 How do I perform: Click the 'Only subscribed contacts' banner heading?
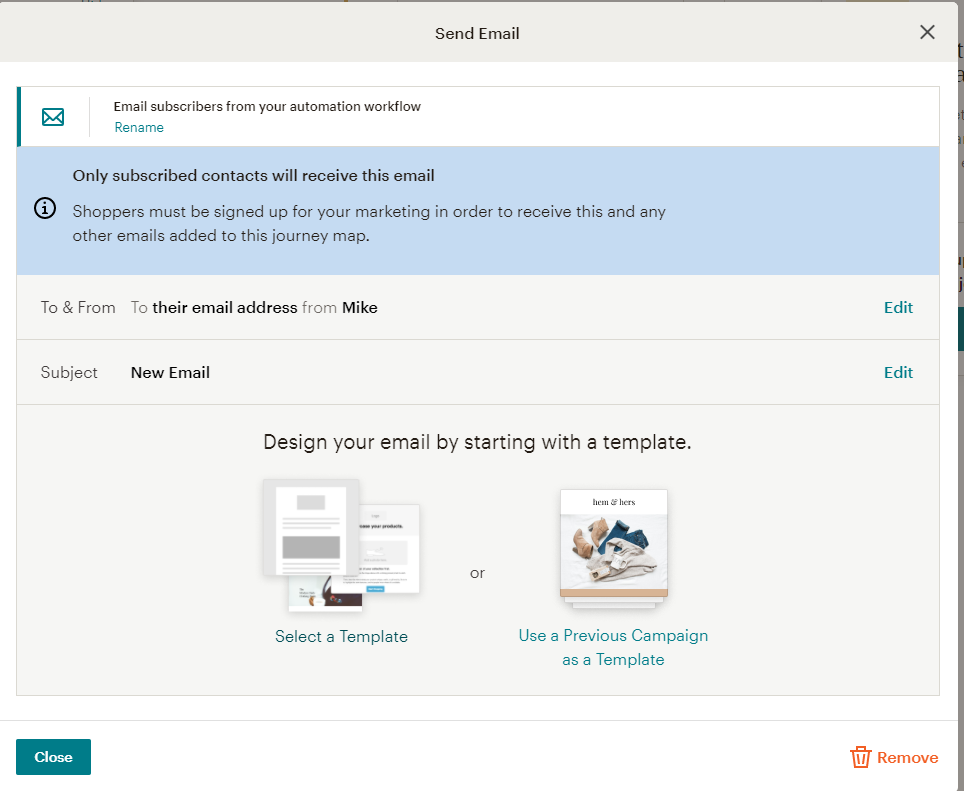point(253,176)
